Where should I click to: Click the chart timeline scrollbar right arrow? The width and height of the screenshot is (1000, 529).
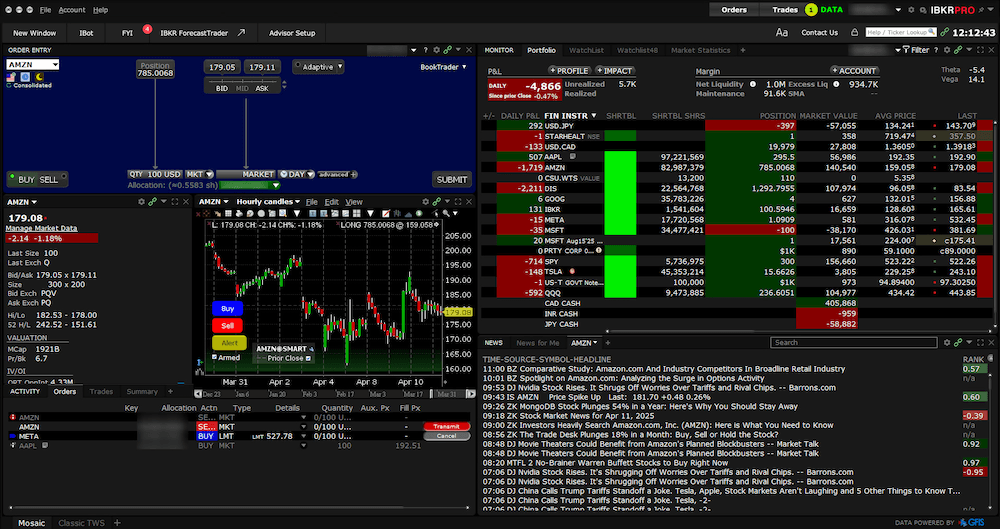coord(471,394)
